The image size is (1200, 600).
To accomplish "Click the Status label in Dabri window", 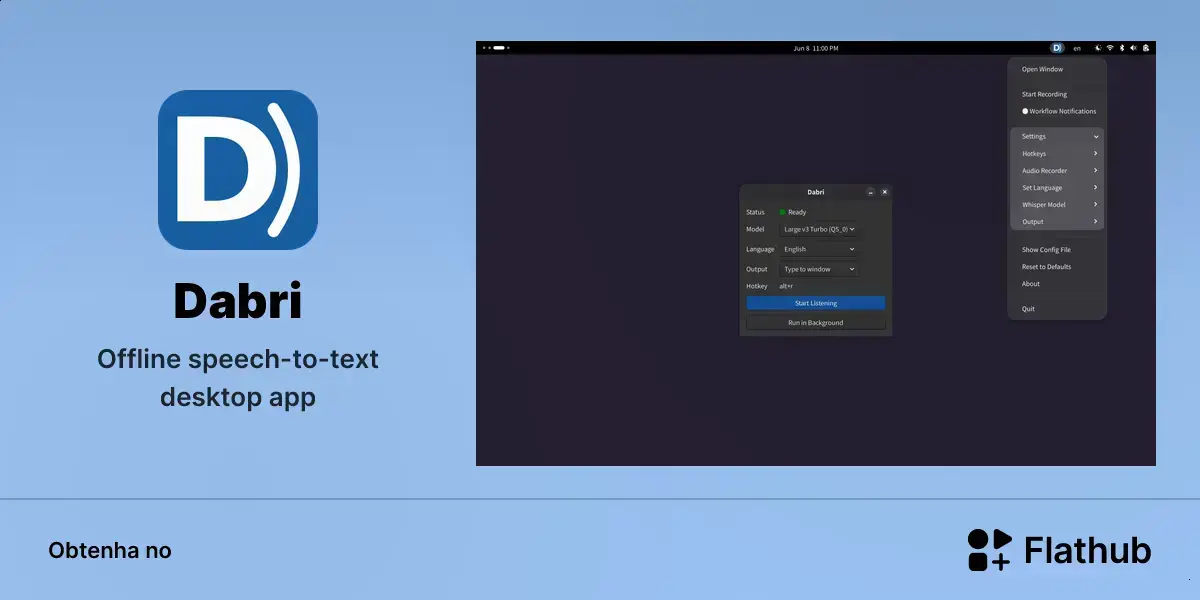I will tap(755, 212).
